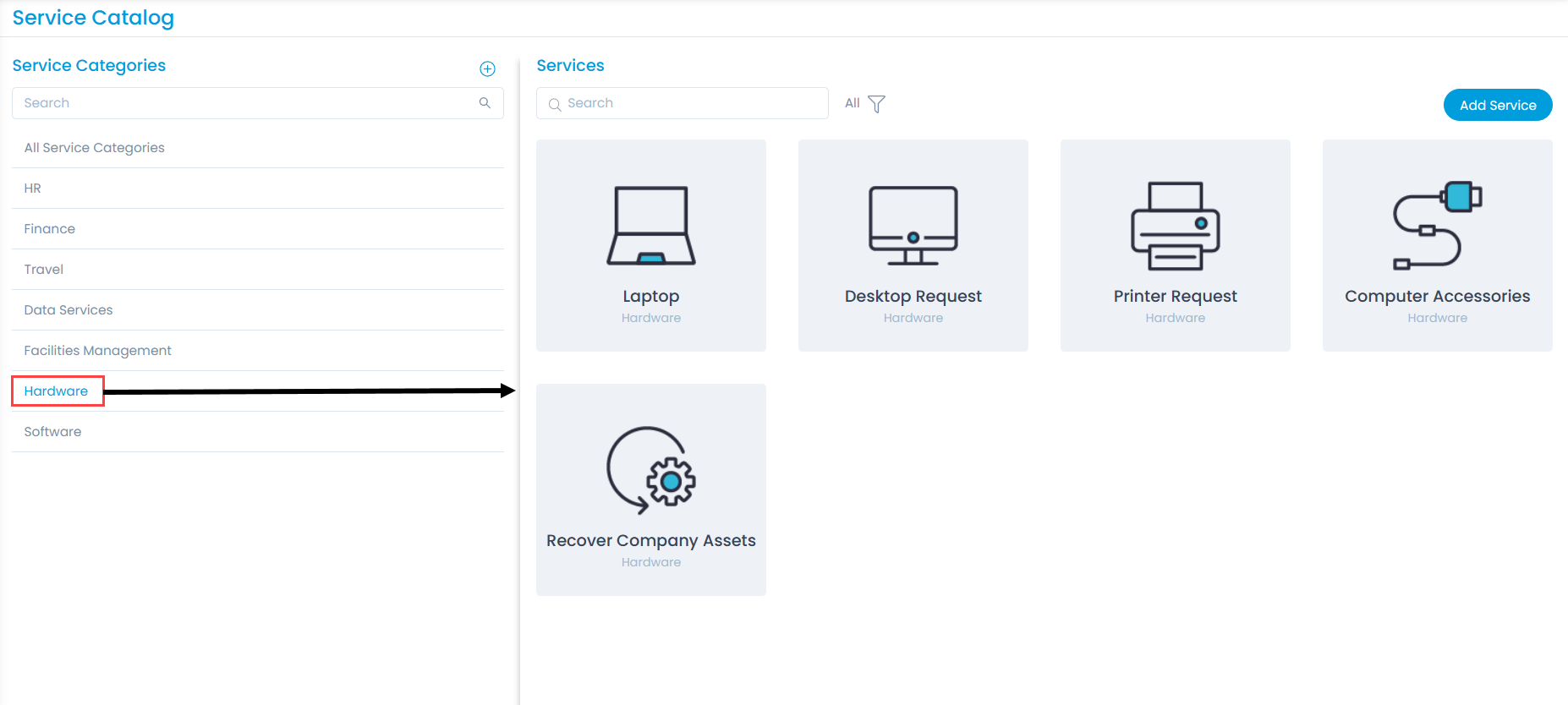This screenshot has width=1568, height=705.
Task: Select the Hardware category
Action: pos(56,391)
